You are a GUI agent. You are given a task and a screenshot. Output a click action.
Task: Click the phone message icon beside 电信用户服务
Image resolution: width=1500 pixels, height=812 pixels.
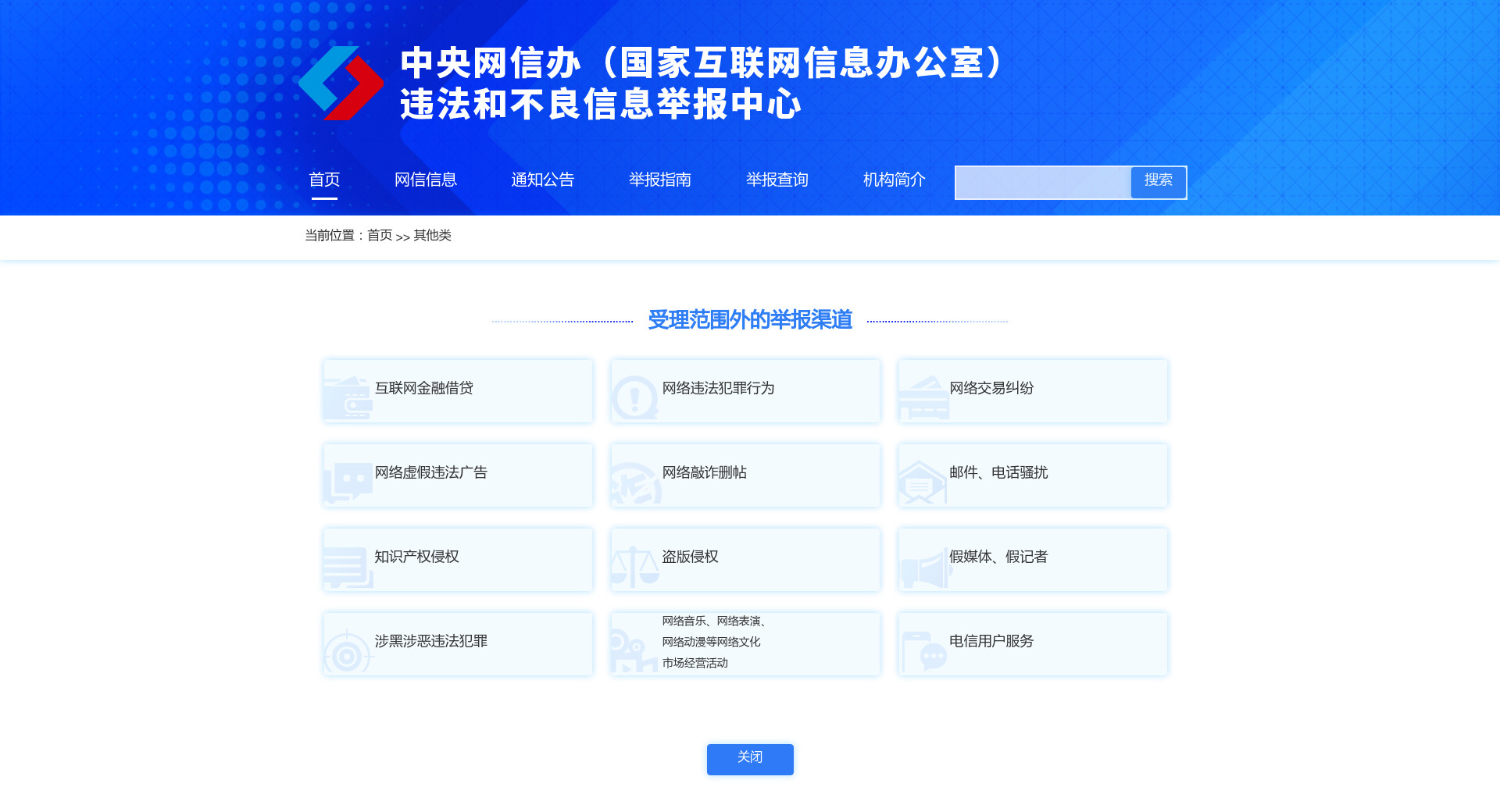tap(923, 652)
